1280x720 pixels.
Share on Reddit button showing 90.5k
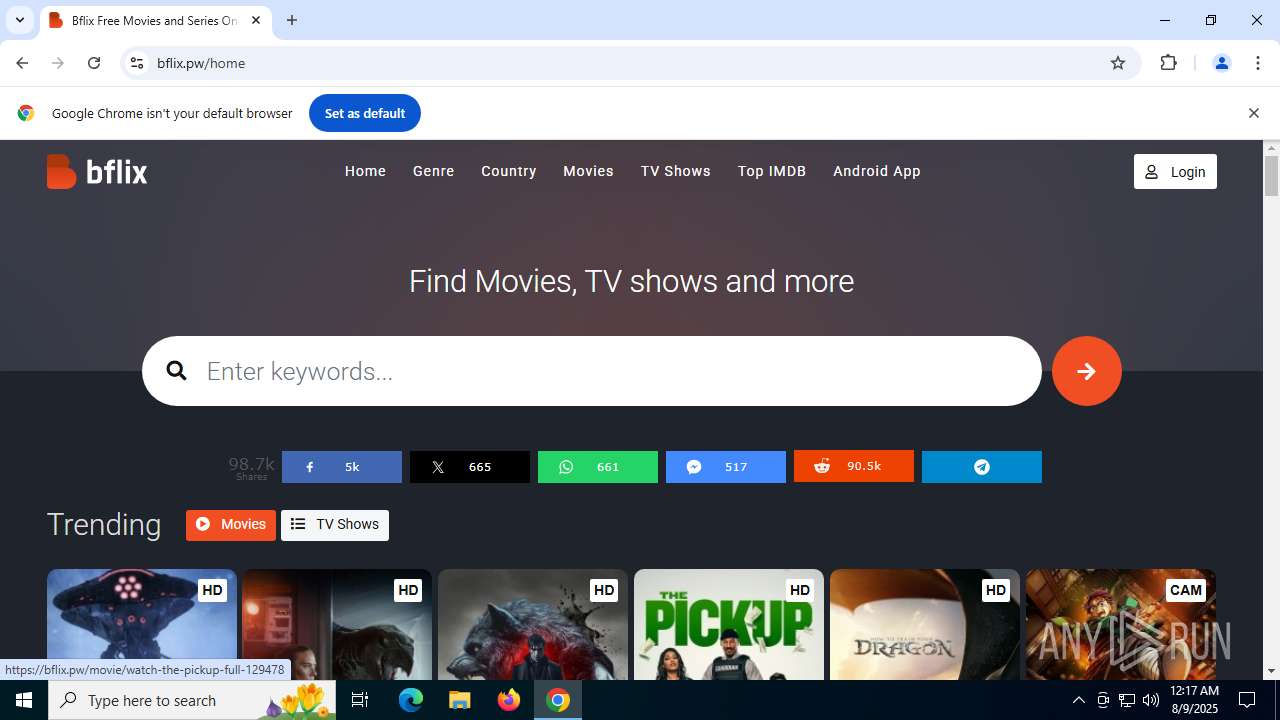click(854, 467)
